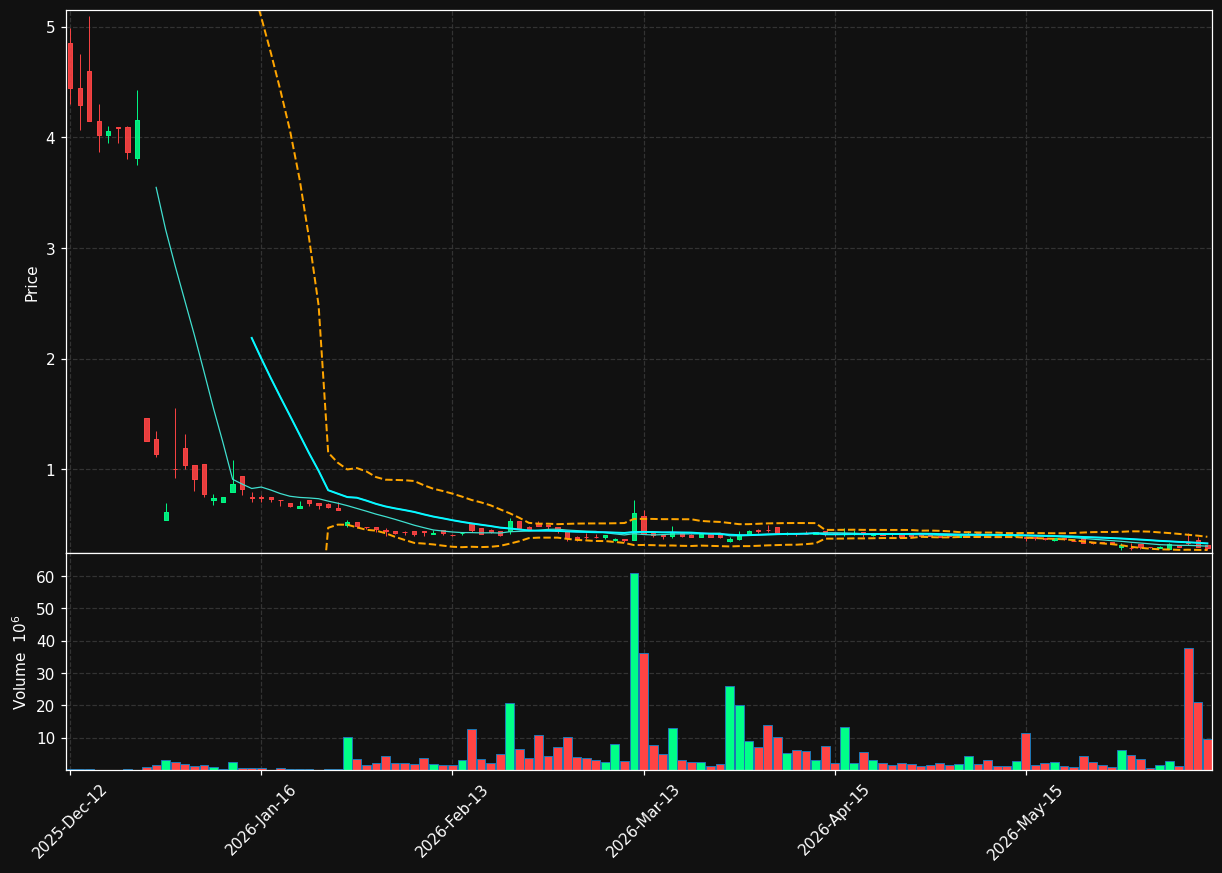Click price axis value 1
The height and width of the screenshot is (873, 1222).
50,470
